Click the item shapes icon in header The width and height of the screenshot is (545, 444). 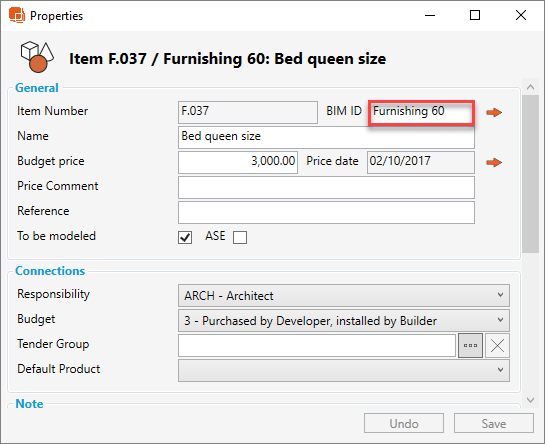pos(37,57)
